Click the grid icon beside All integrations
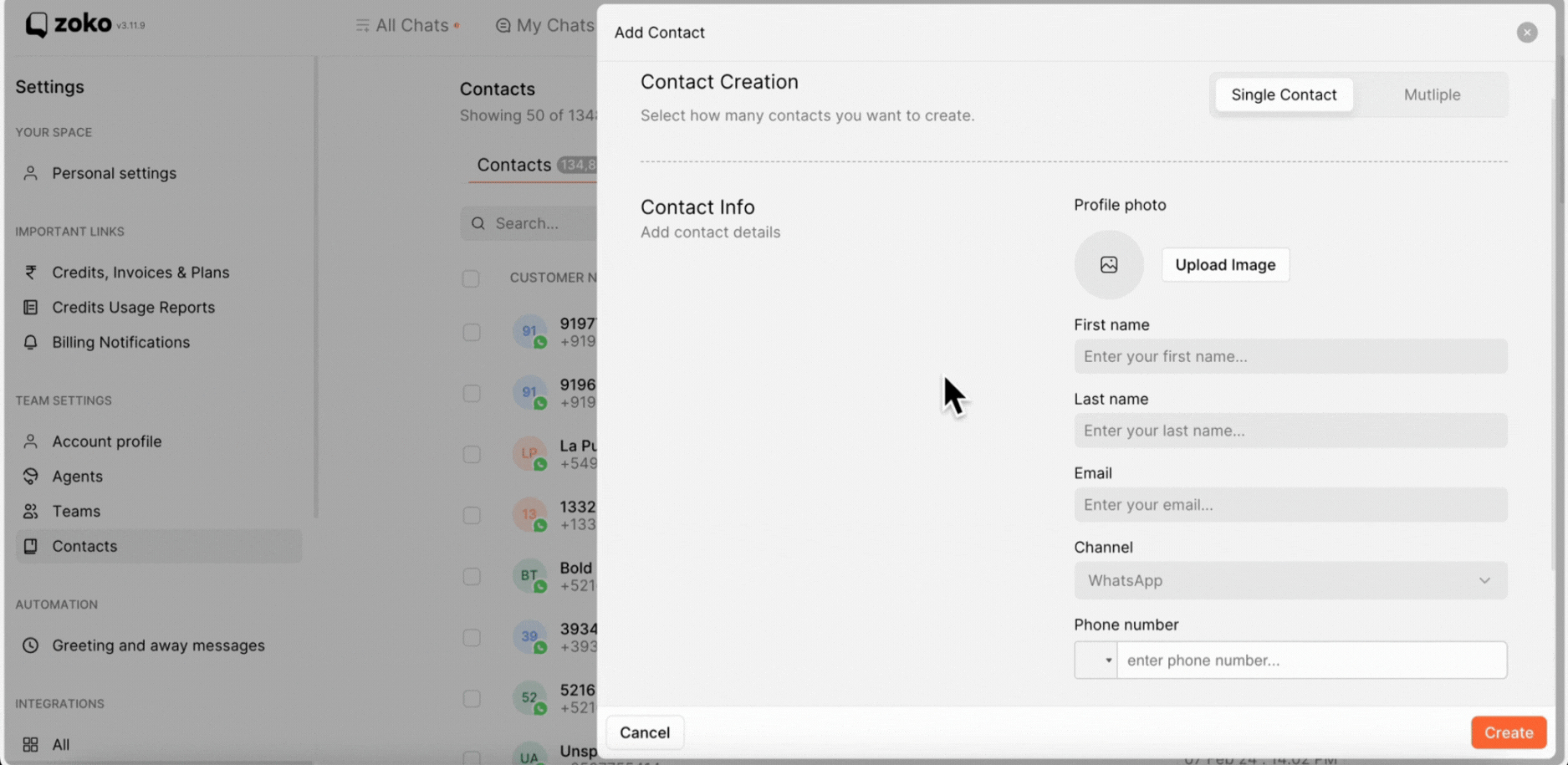This screenshot has height=765, width=1568. 31,744
